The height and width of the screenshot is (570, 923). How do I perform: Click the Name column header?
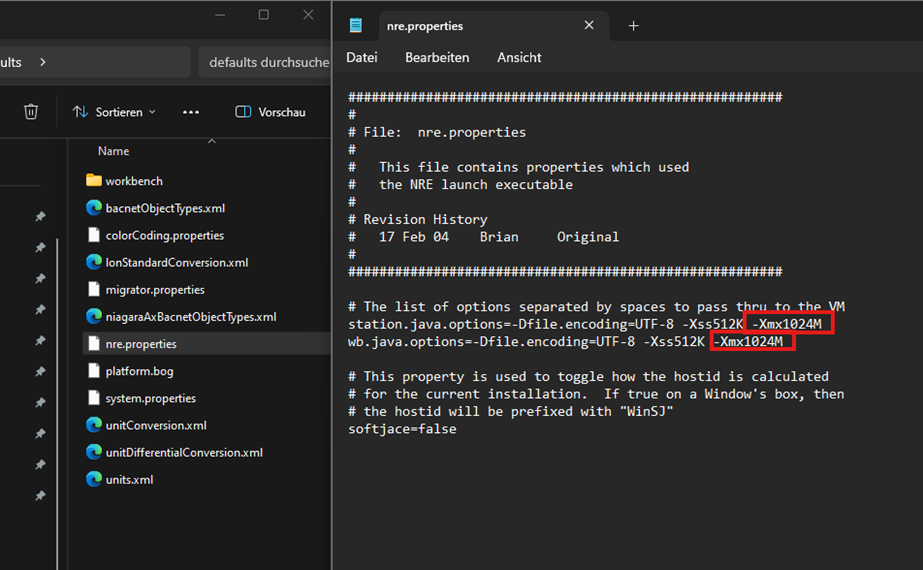[x=114, y=151]
